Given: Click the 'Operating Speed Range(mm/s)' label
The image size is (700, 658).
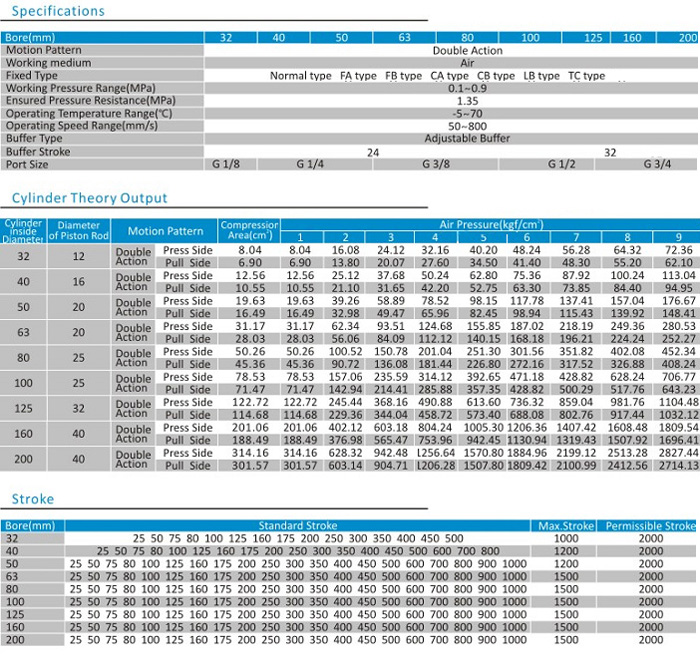Looking at the screenshot, I should [x=82, y=126].
